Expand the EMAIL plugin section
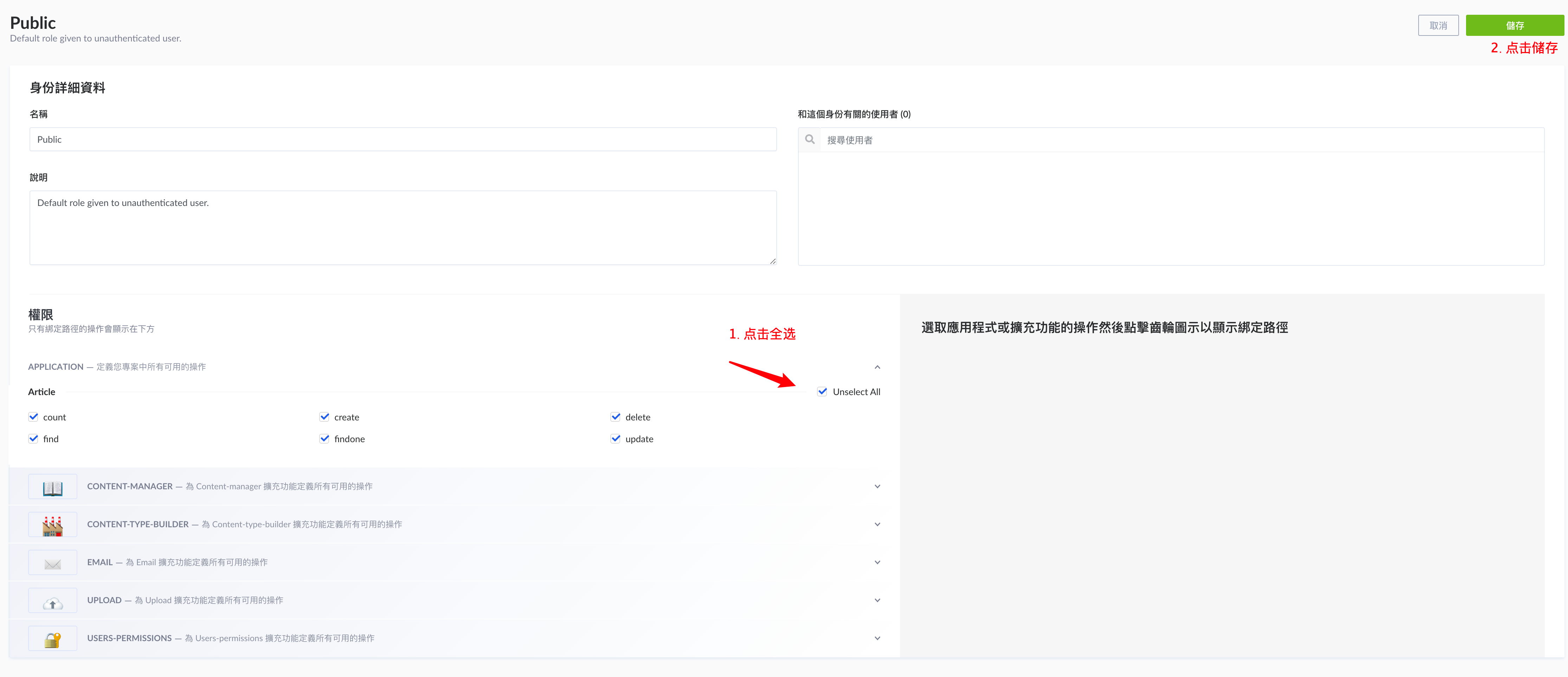 click(877, 562)
